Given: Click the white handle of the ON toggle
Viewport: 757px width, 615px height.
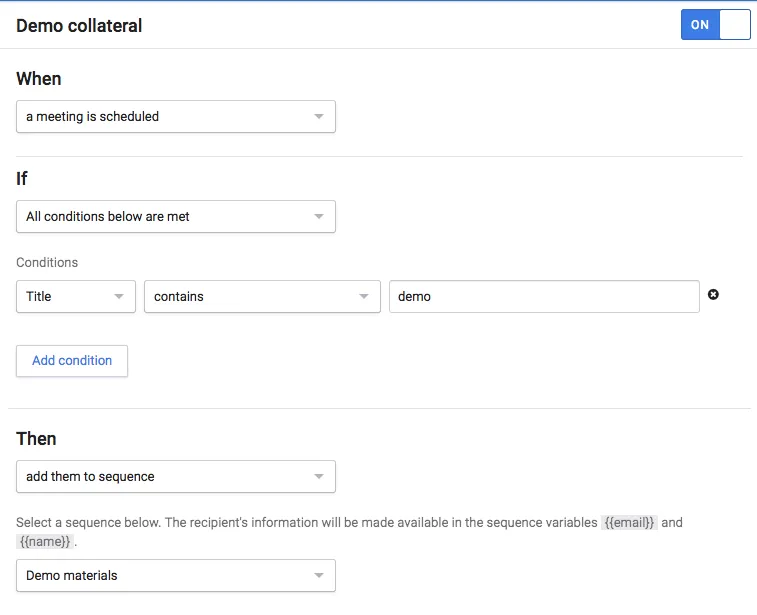Looking at the screenshot, I should tap(735, 25).
